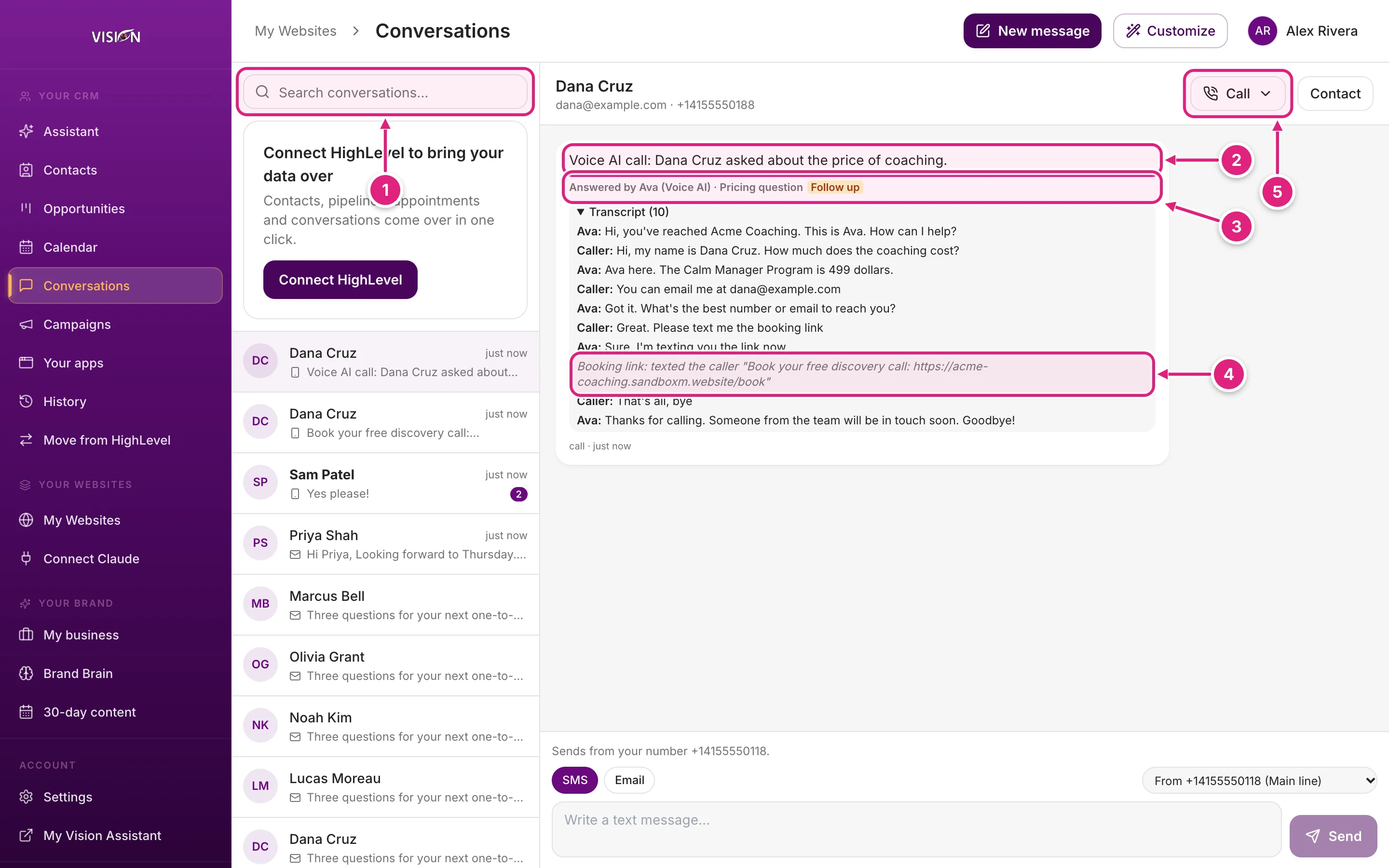Click Dana Cruz's email and phone line

[654, 105]
